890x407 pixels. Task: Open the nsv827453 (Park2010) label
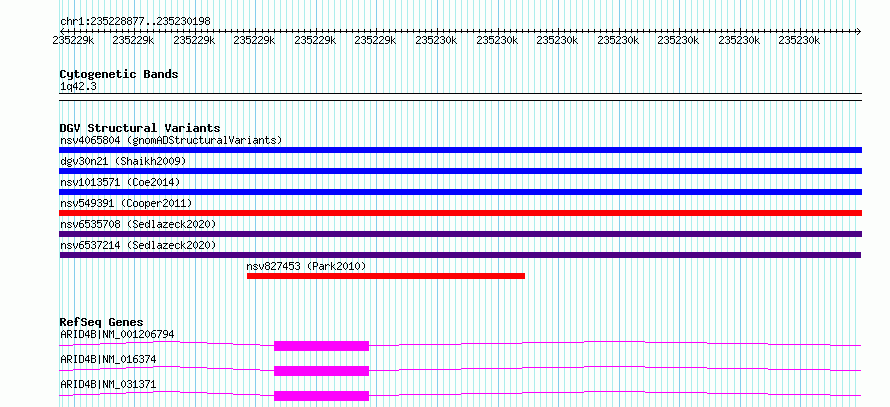pos(306,266)
